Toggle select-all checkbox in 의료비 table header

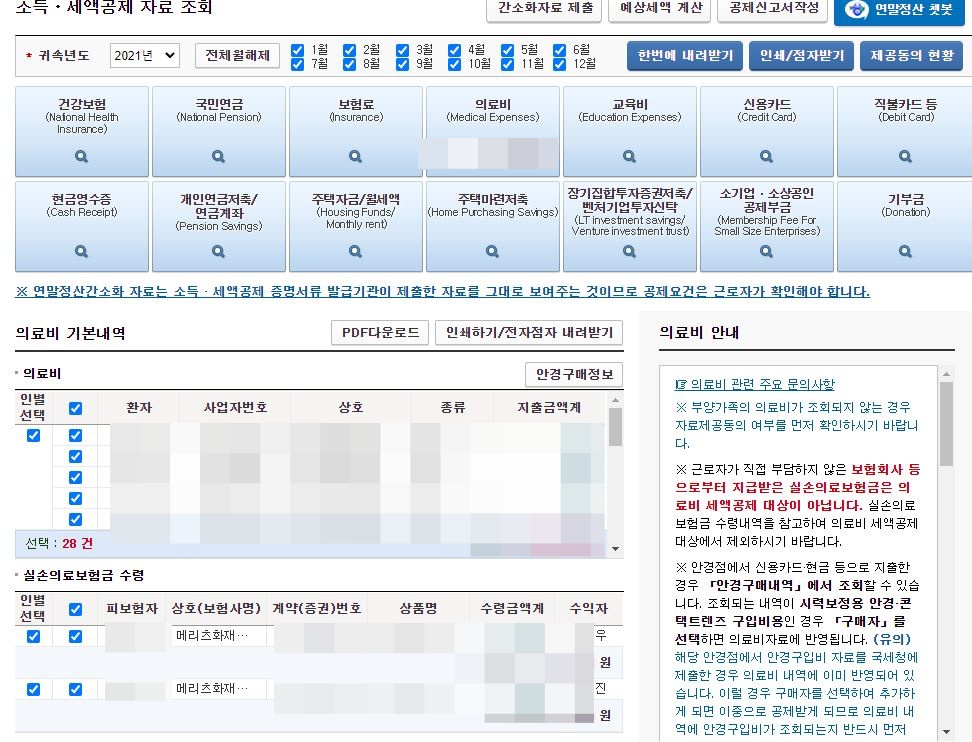coord(75,409)
